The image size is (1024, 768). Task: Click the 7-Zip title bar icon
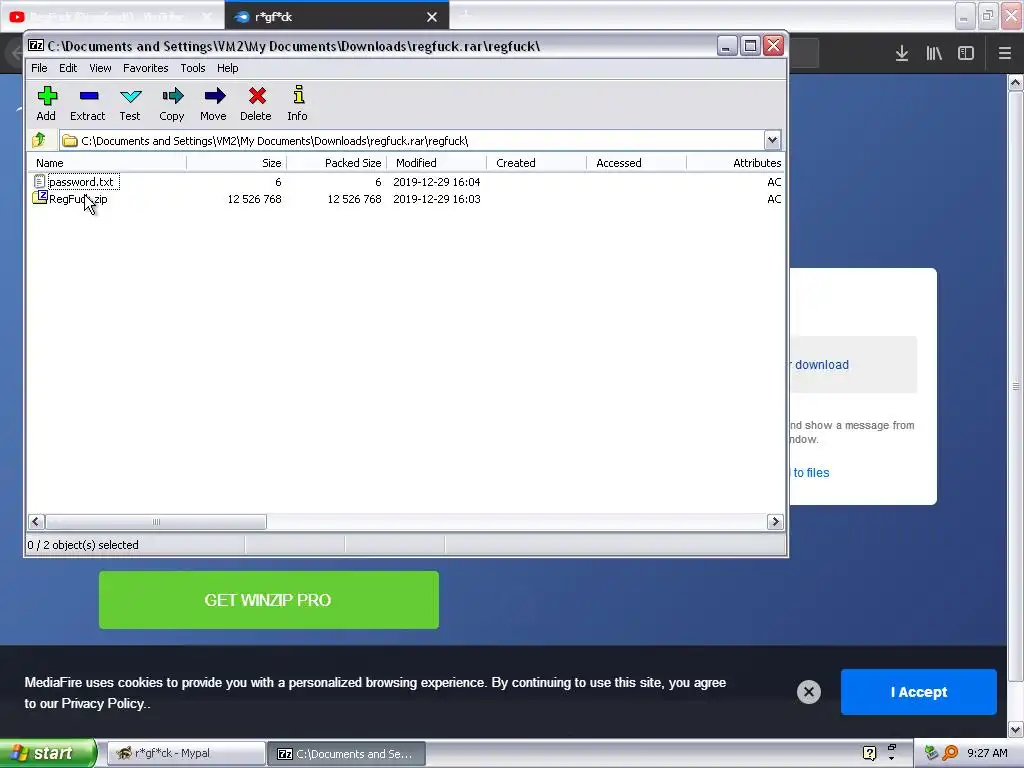click(x=36, y=46)
